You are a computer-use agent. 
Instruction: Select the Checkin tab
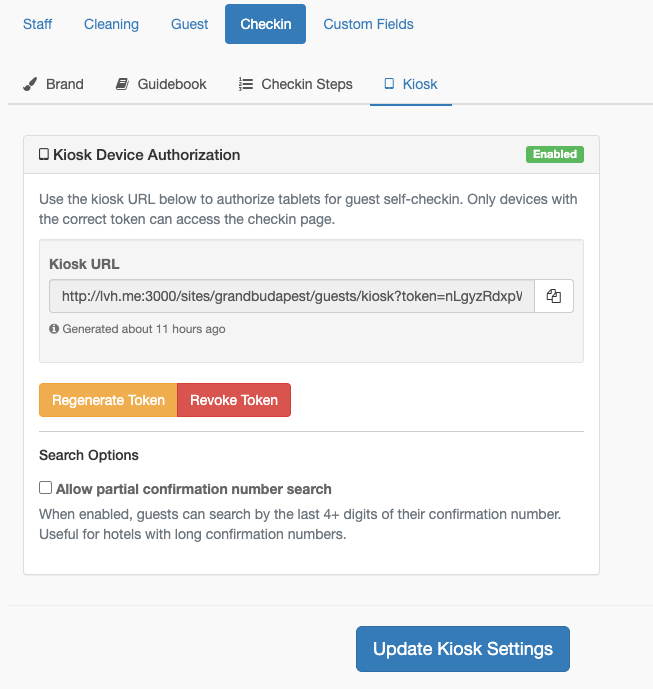tap(265, 24)
